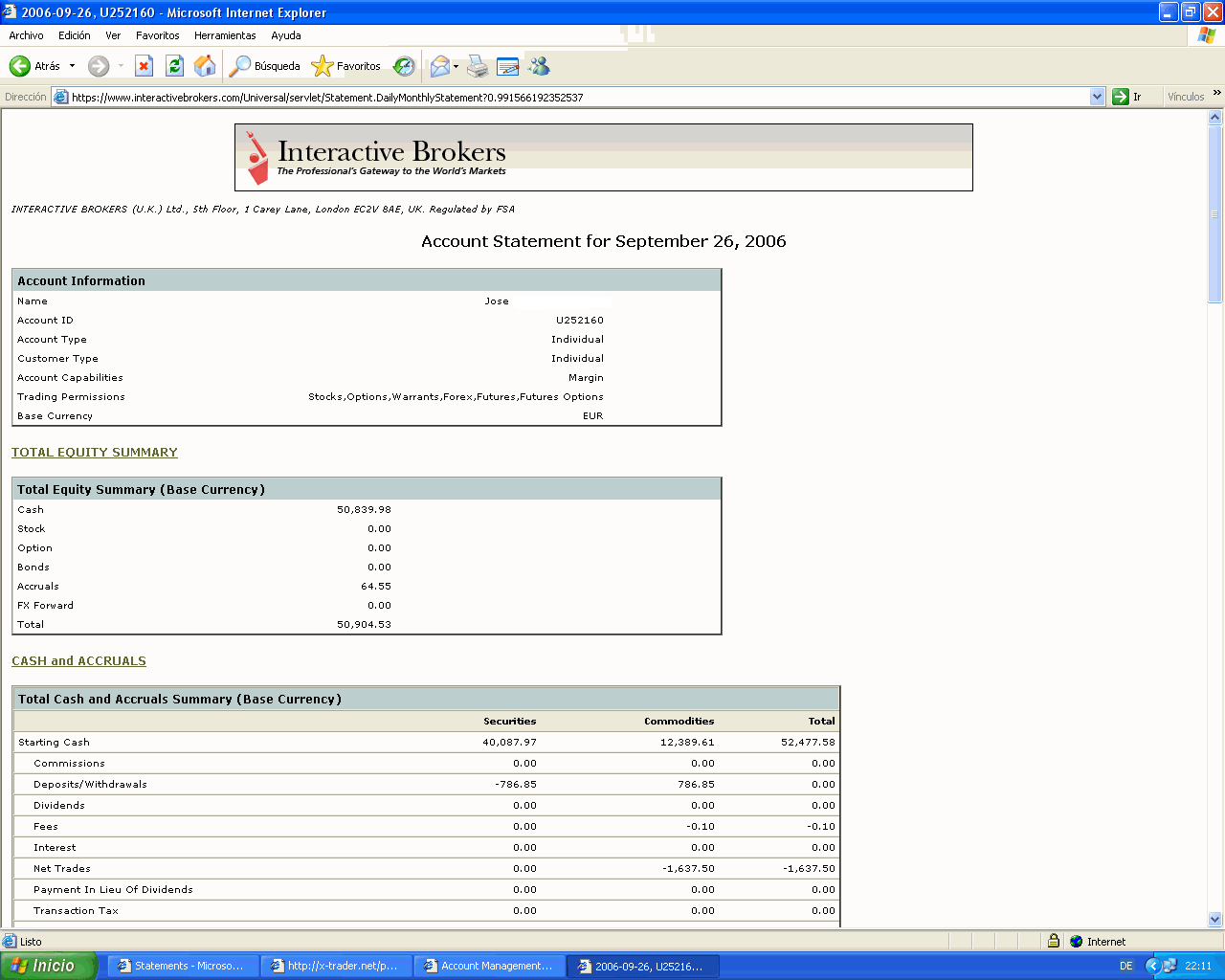Go back with the Atrás button
1225x980 pixels.
click(x=34, y=66)
